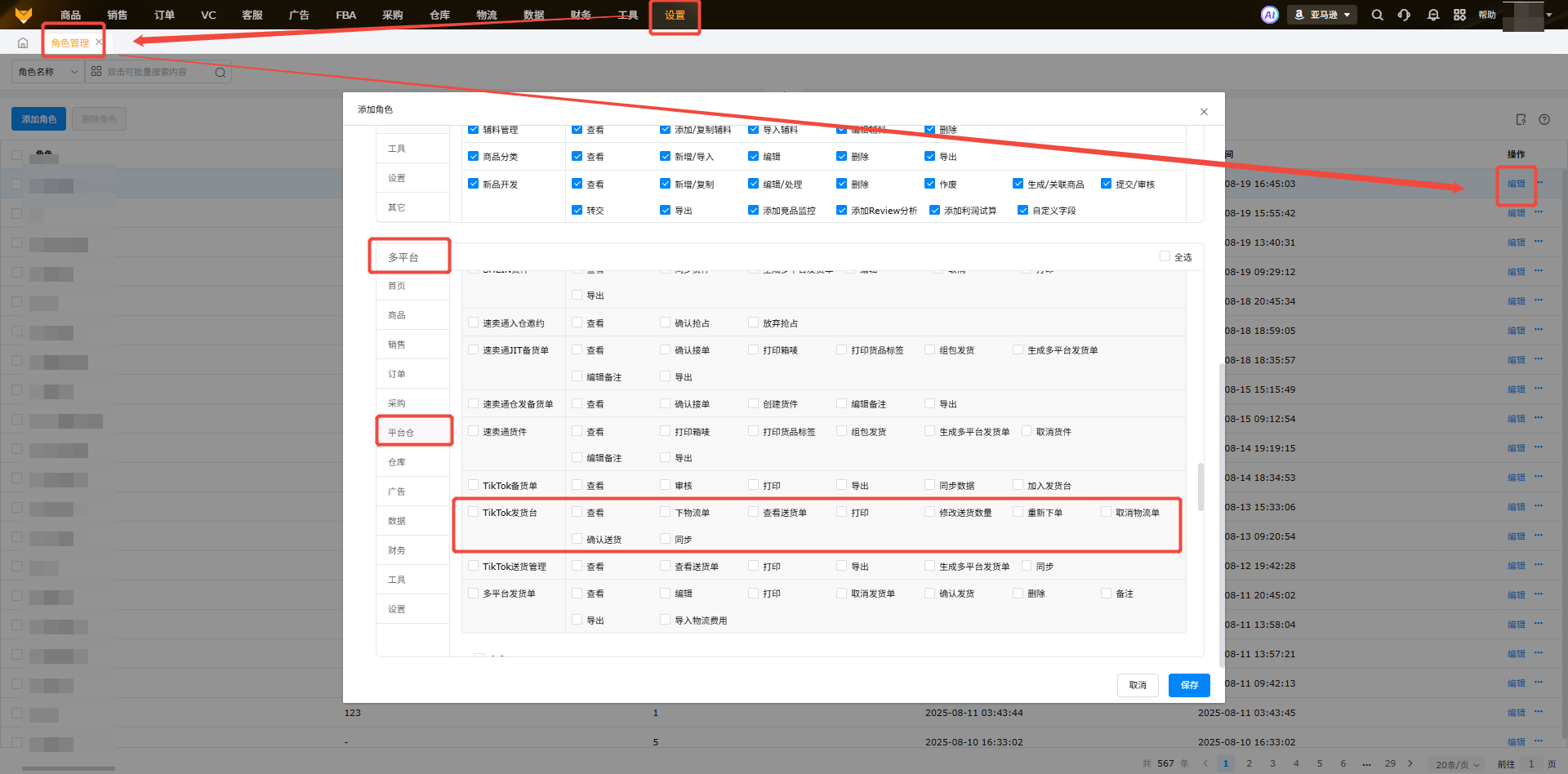Open the 20条/页 page size dropdown
This screenshot has width=1568, height=774.
click(1457, 764)
